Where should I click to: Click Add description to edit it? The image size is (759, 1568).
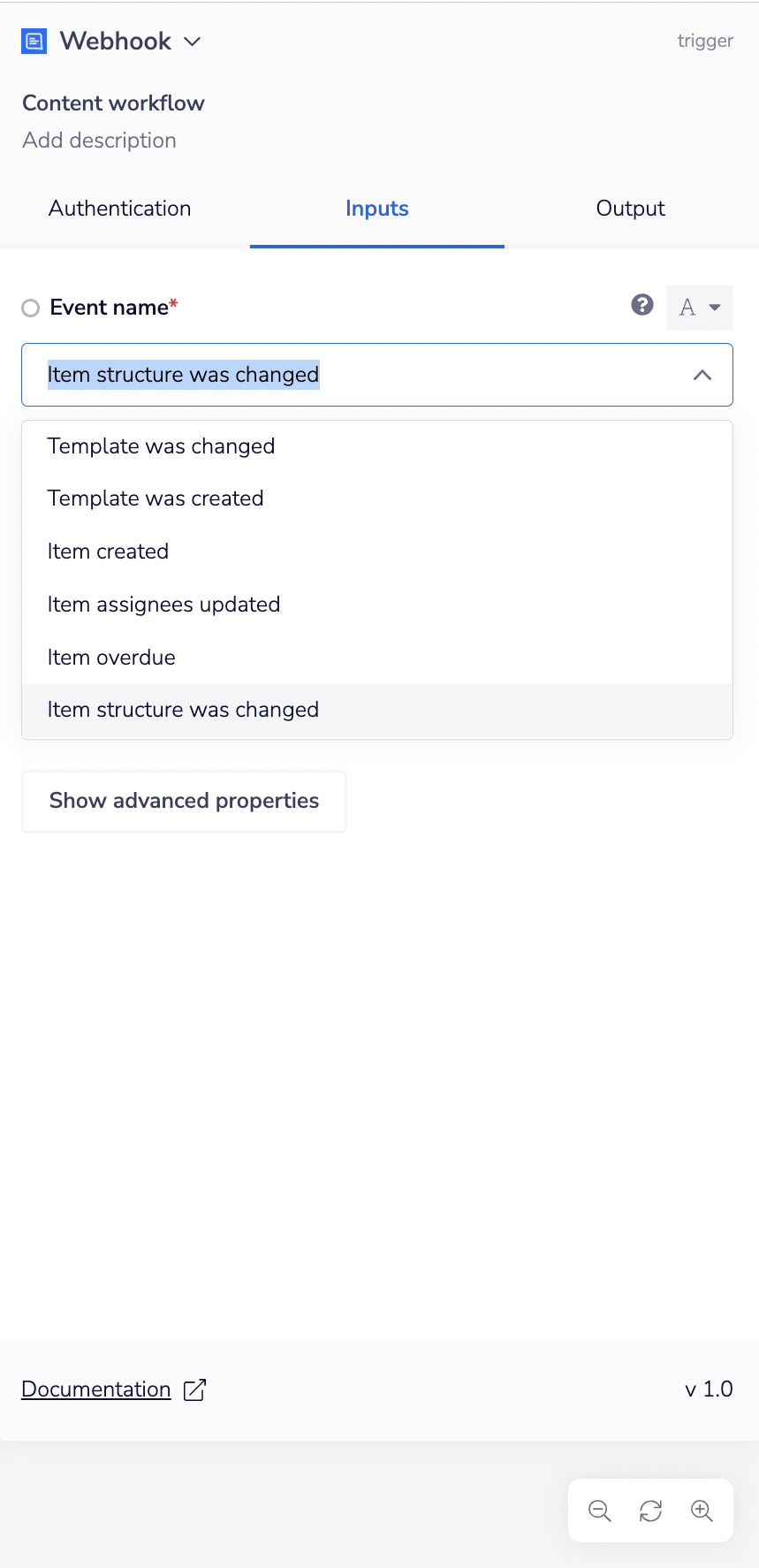99,140
